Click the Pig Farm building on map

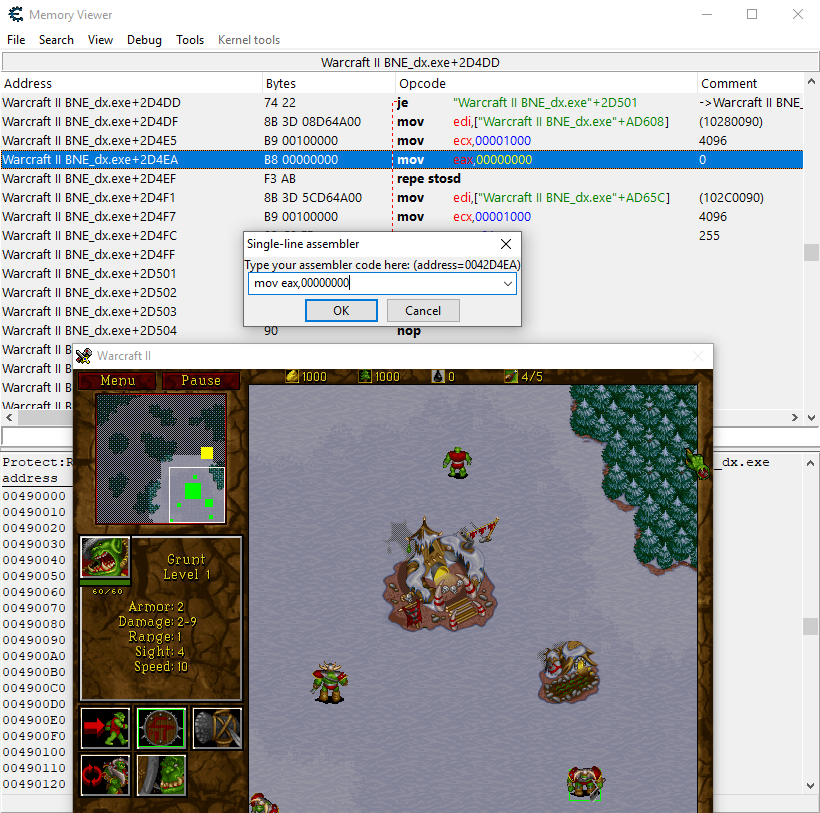coord(569,672)
